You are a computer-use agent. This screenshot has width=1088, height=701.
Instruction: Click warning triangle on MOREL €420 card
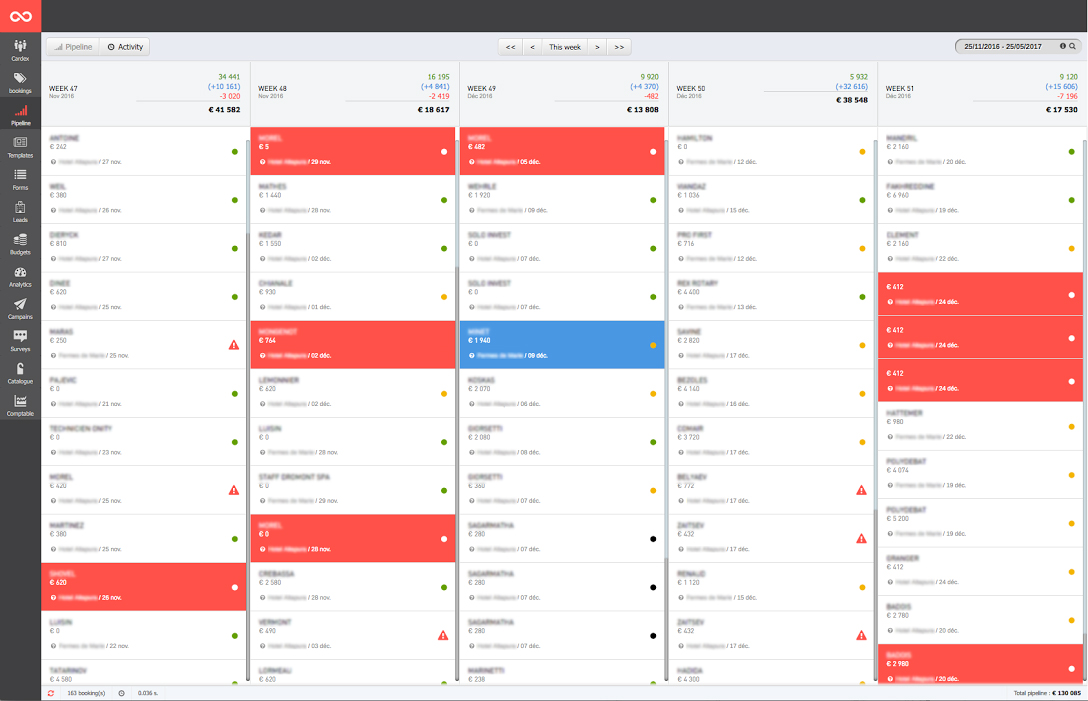[234, 490]
